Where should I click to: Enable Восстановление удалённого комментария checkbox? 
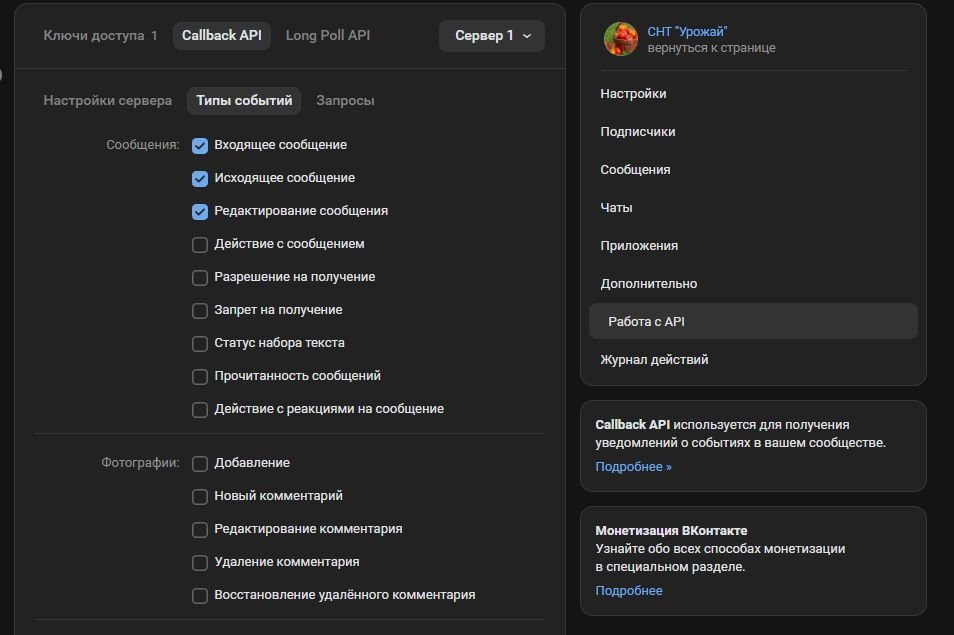coord(200,596)
